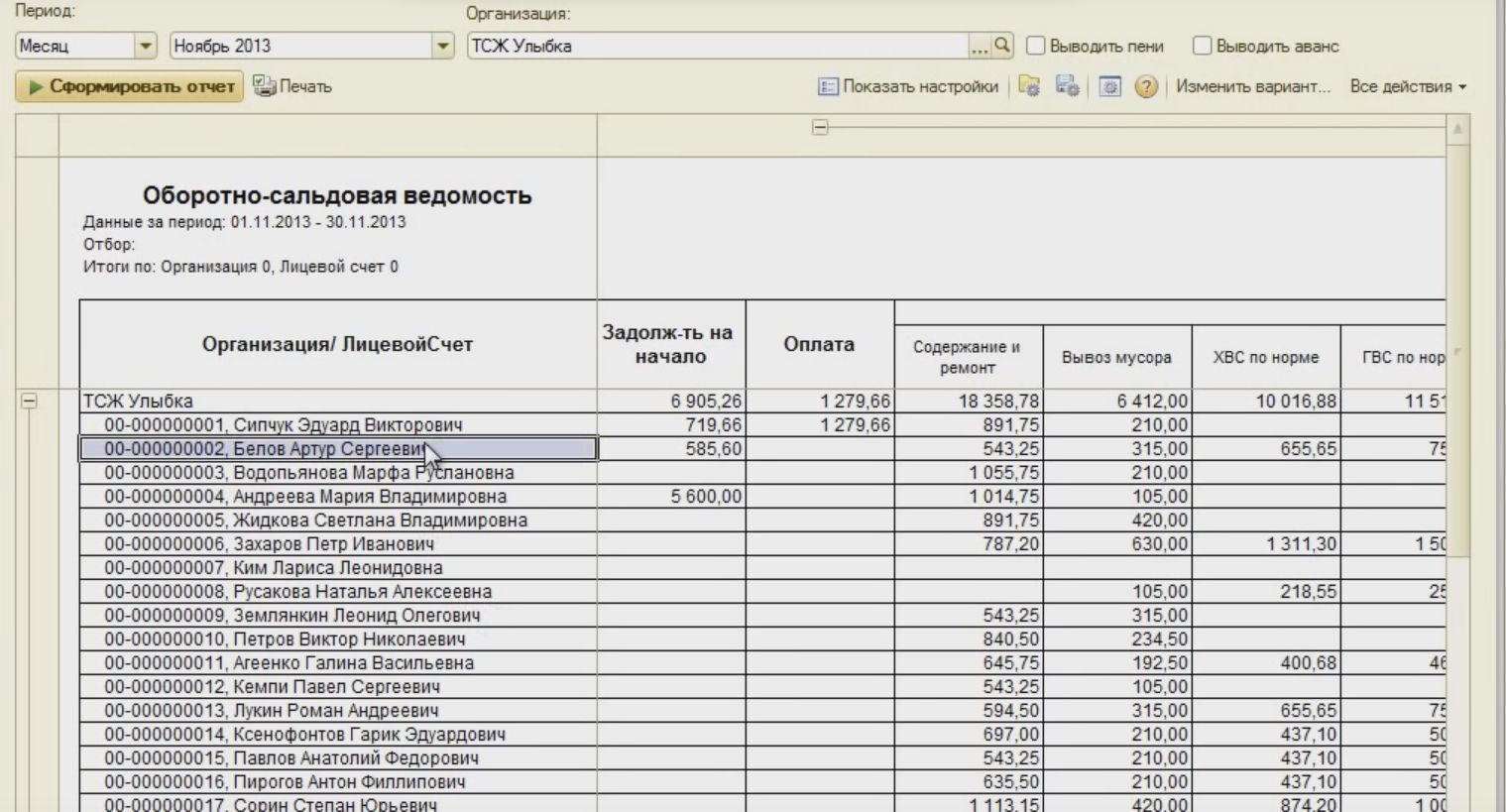Select row 00-000000003, Водопьянова Марфа Руслановна

click(x=338, y=472)
